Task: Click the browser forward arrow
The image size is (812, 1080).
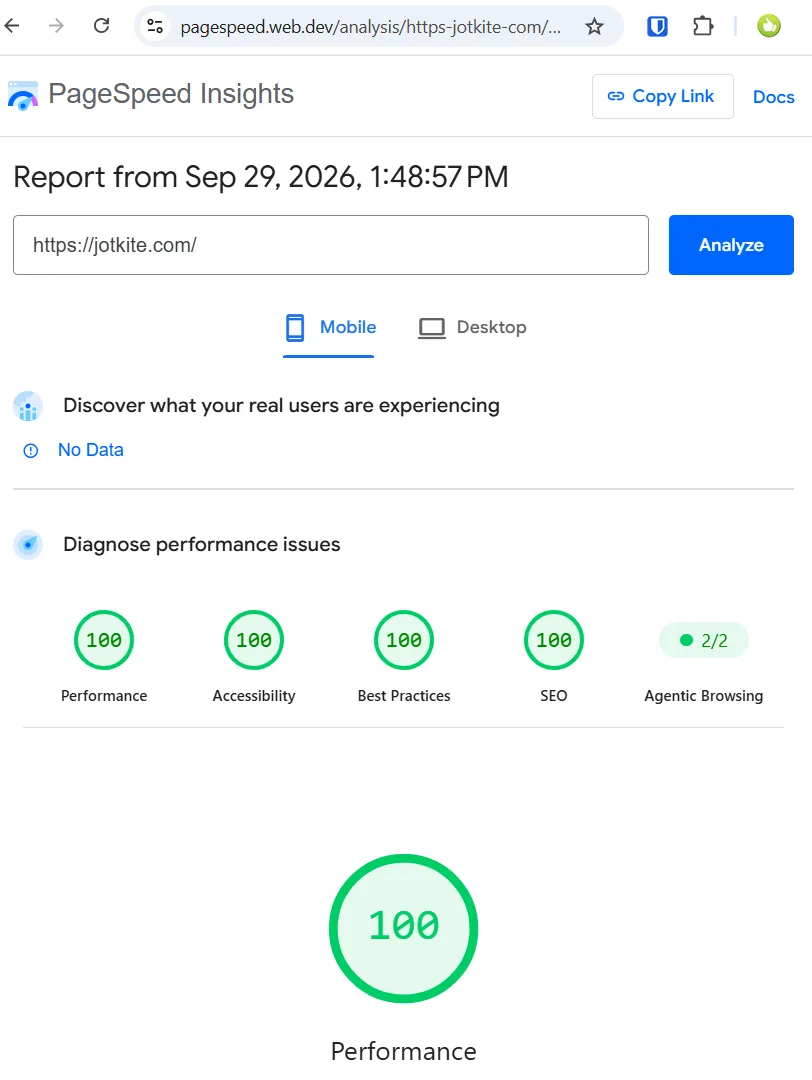Action: [x=56, y=26]
